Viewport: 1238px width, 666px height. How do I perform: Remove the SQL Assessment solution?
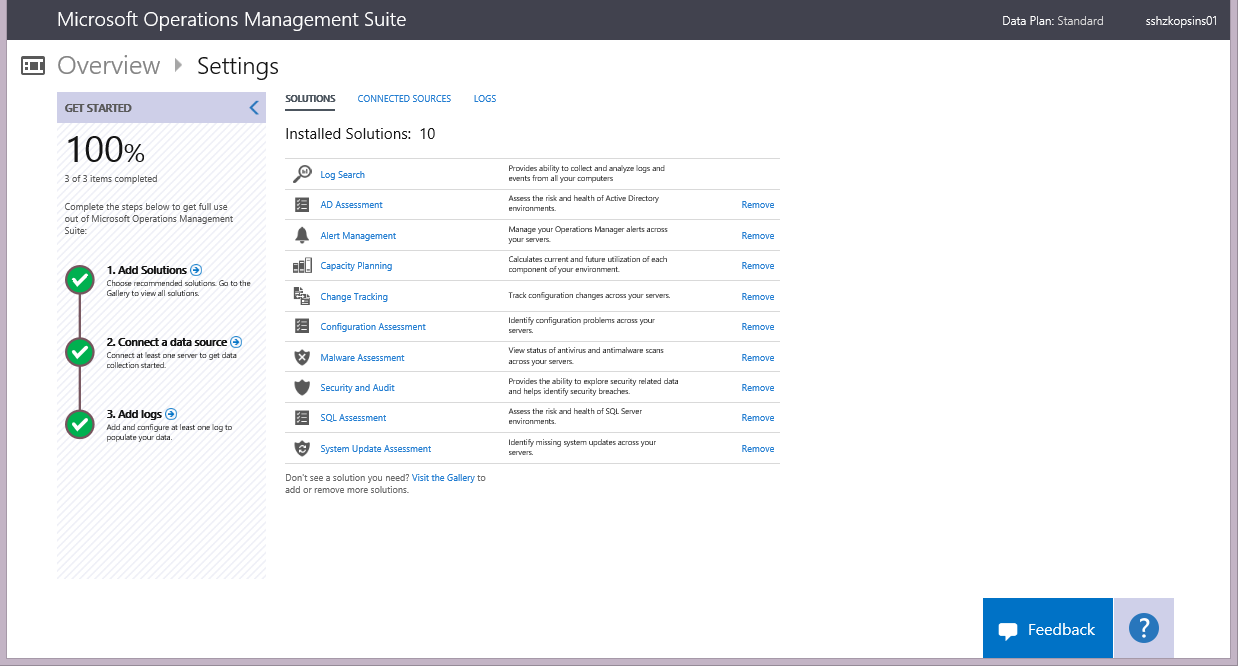click(x=757, y=417)
